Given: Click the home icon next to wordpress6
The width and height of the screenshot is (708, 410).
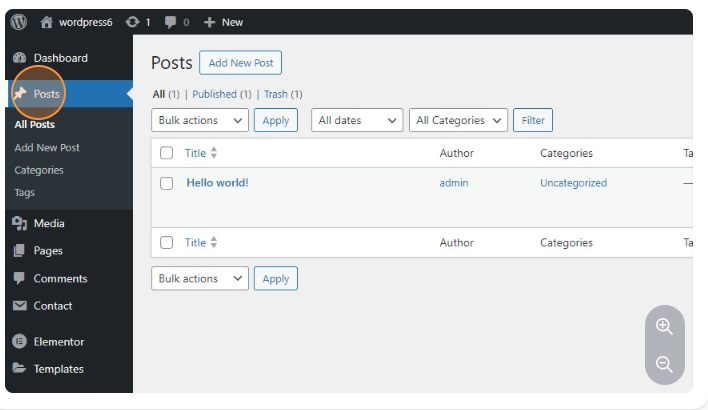Looking at the screenshot, I should click(46, 21).
